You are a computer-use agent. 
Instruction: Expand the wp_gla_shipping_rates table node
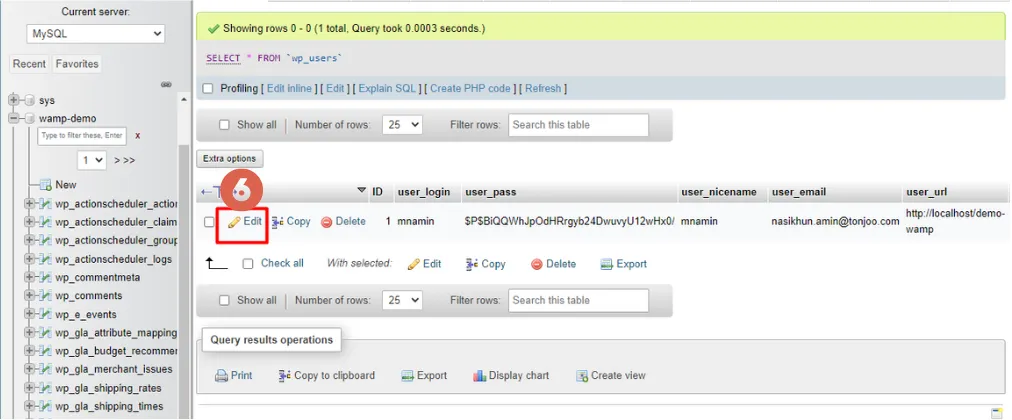pos(29,388)
